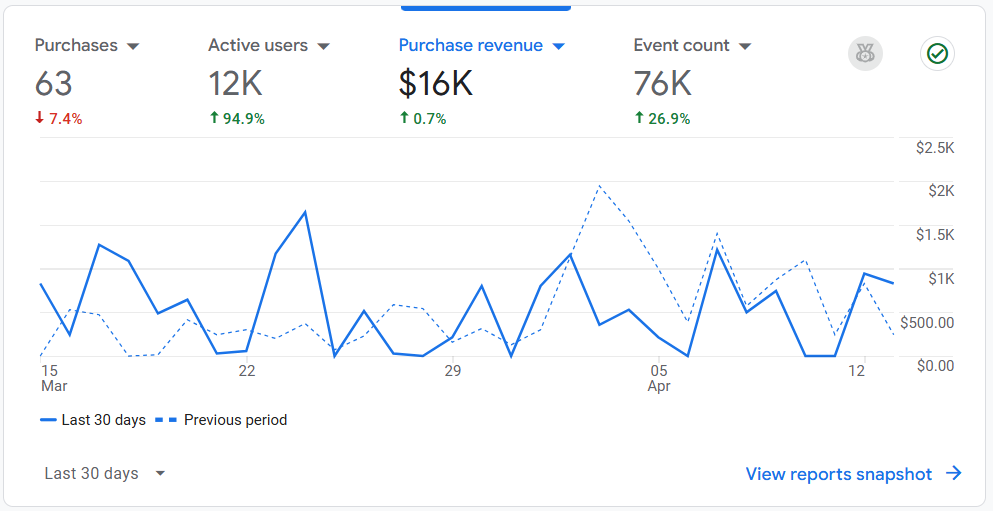993x511 pixels.
Task: Toggle the Previous period legend label
Action: point(235,420)
